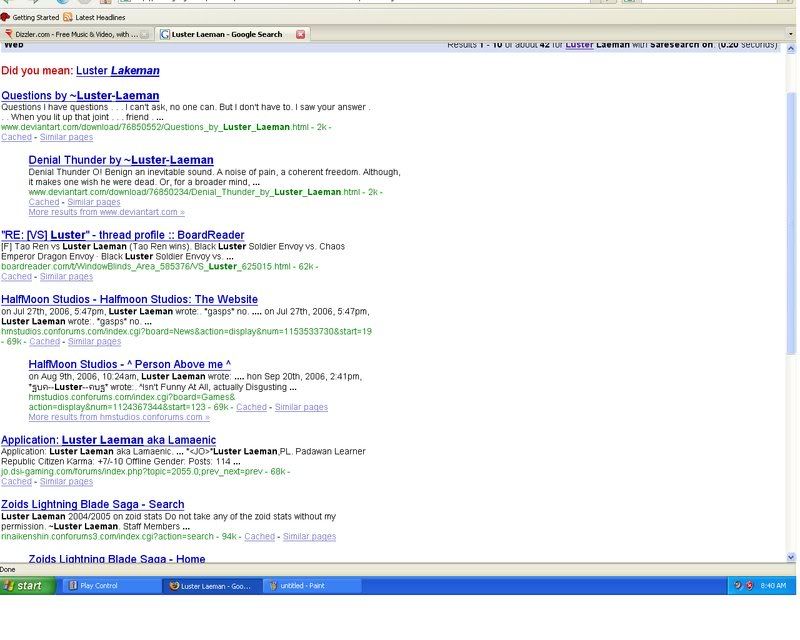Screen dimensions: 800x640
Task: Open Similar pages under HalfMoon Studios Website result
Action: point(94,341)
